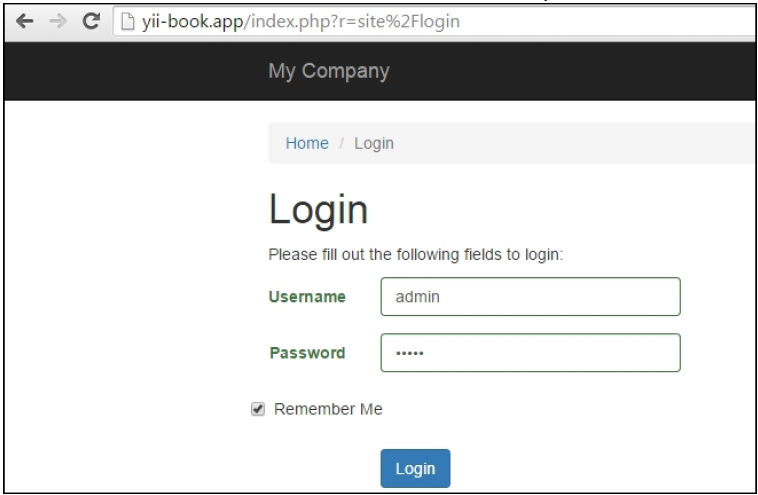Click the browser forward arrow
The height and width of the screenshot is (495, 758).
(x=58, y=21)
